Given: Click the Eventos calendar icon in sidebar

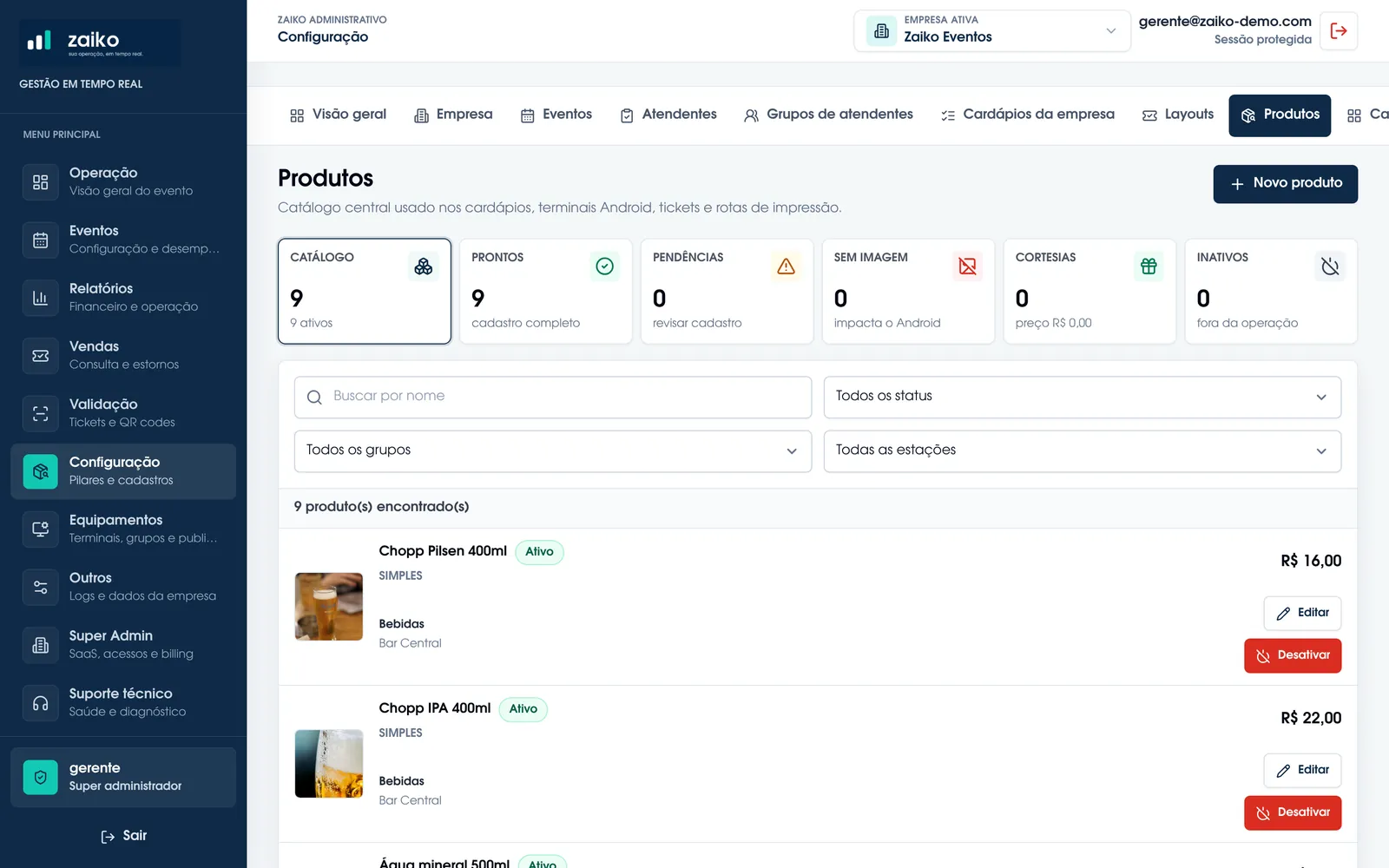Looking at the screenshot, I should pyautogui.click(x=41, y=240).
